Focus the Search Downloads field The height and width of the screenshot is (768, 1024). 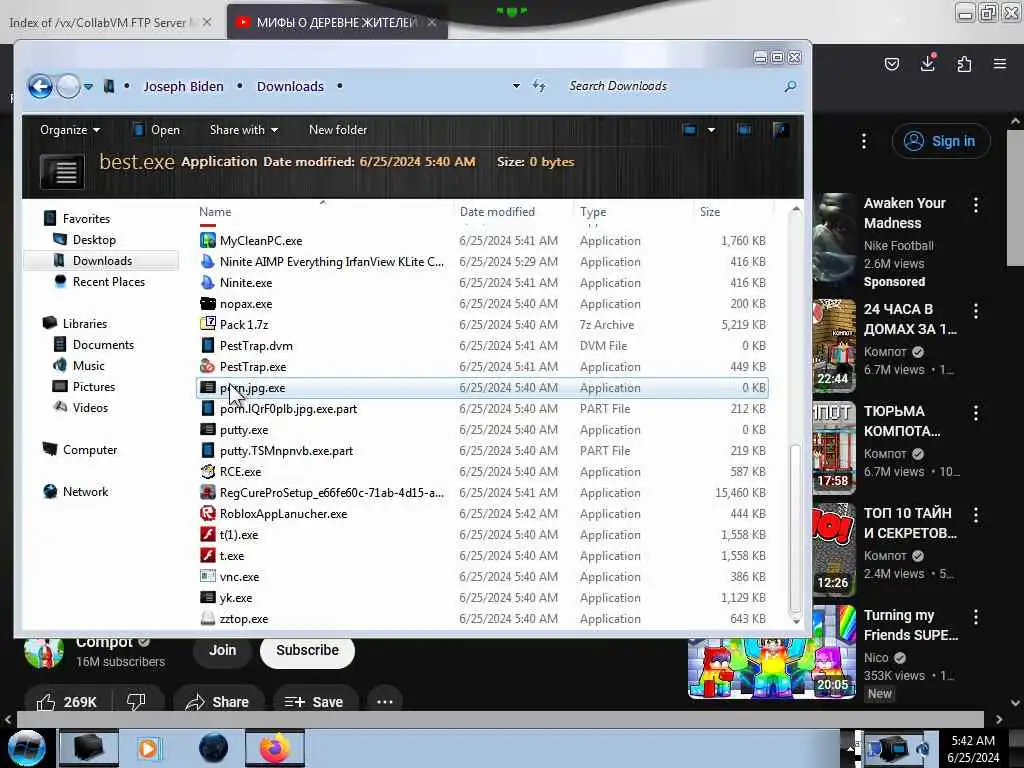click(673, 86)
